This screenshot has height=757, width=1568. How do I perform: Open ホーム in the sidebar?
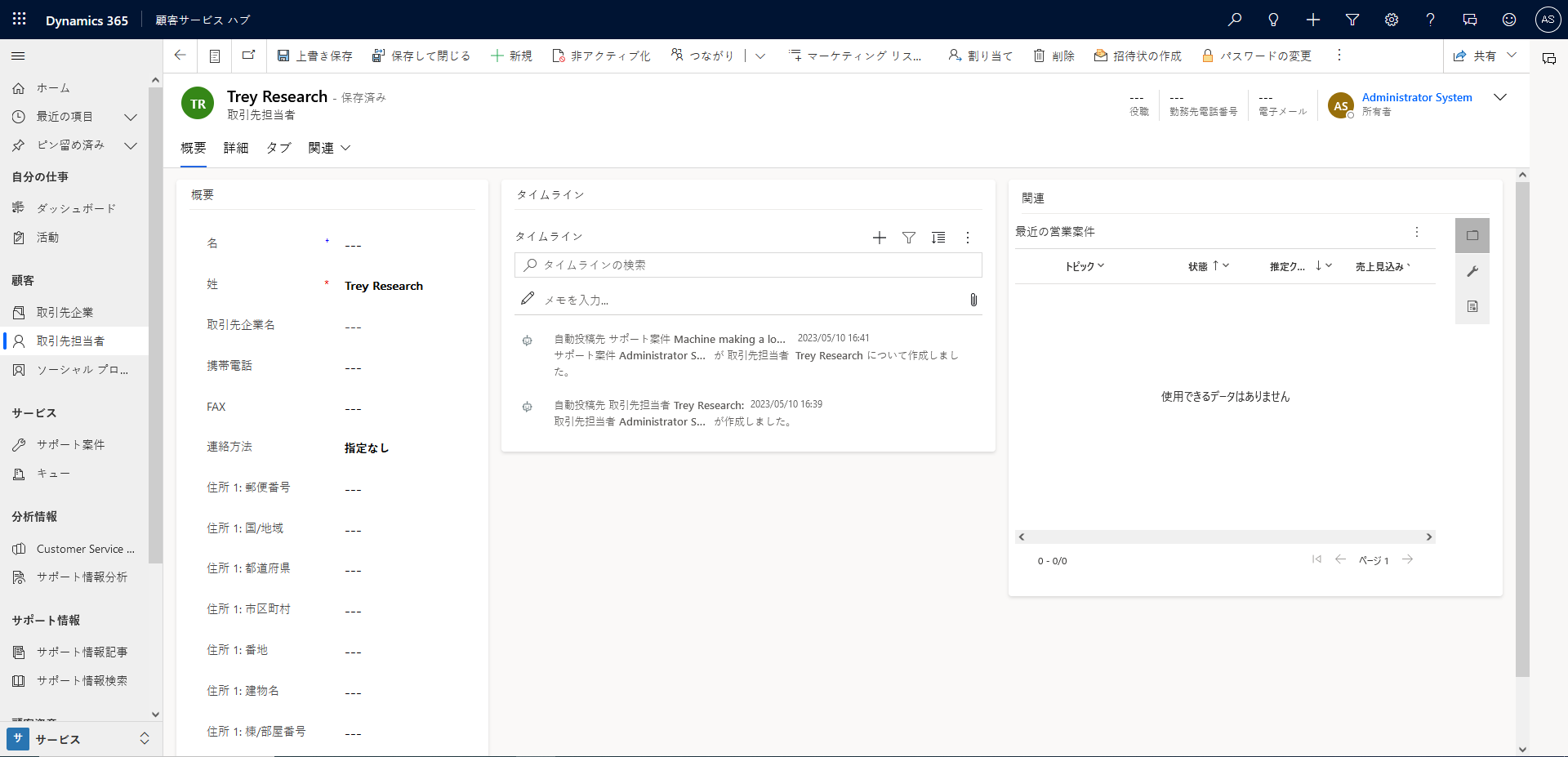click(x=74, y=88)
